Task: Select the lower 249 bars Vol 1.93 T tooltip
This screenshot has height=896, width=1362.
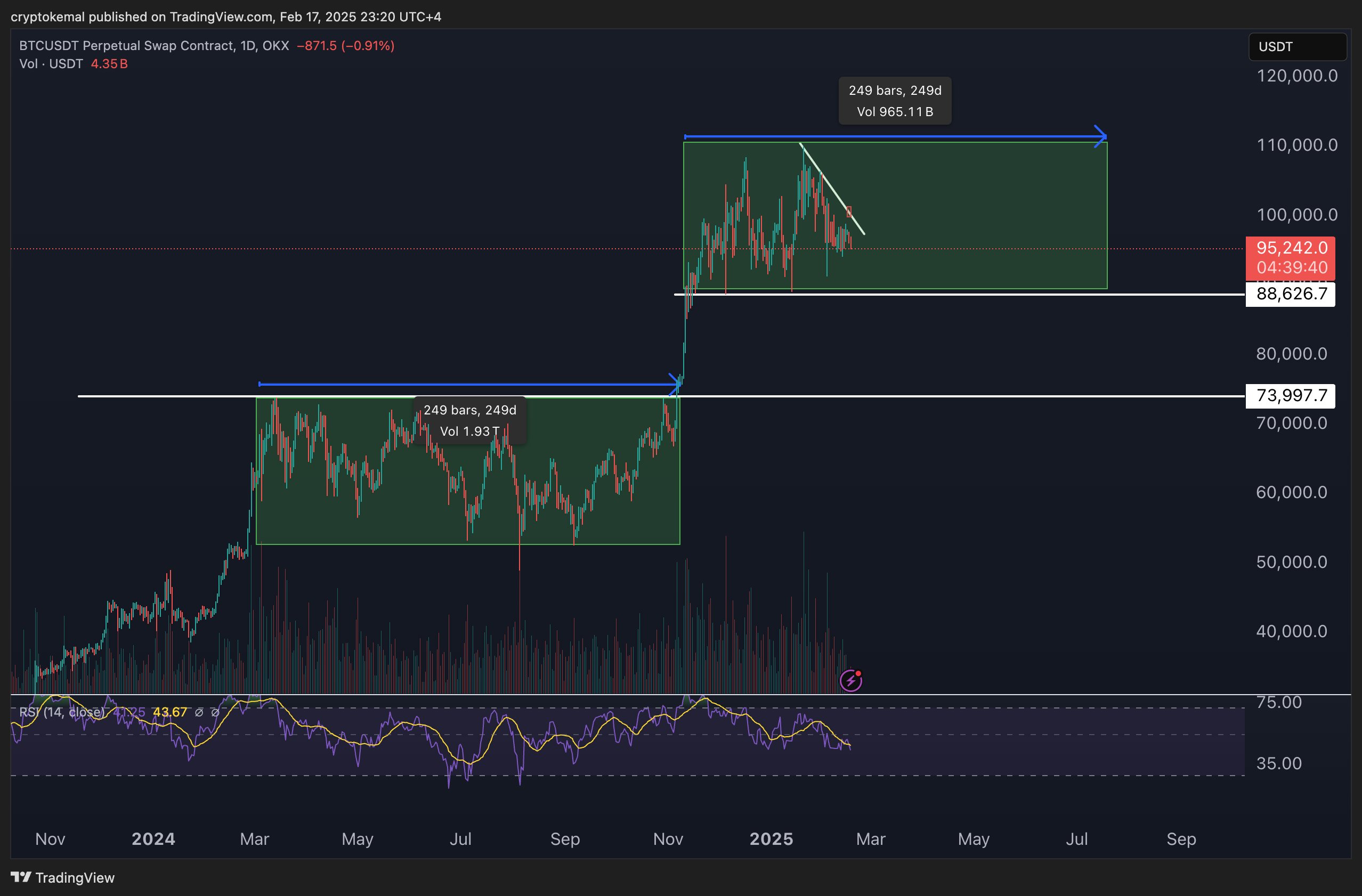Action: (469, 420)
